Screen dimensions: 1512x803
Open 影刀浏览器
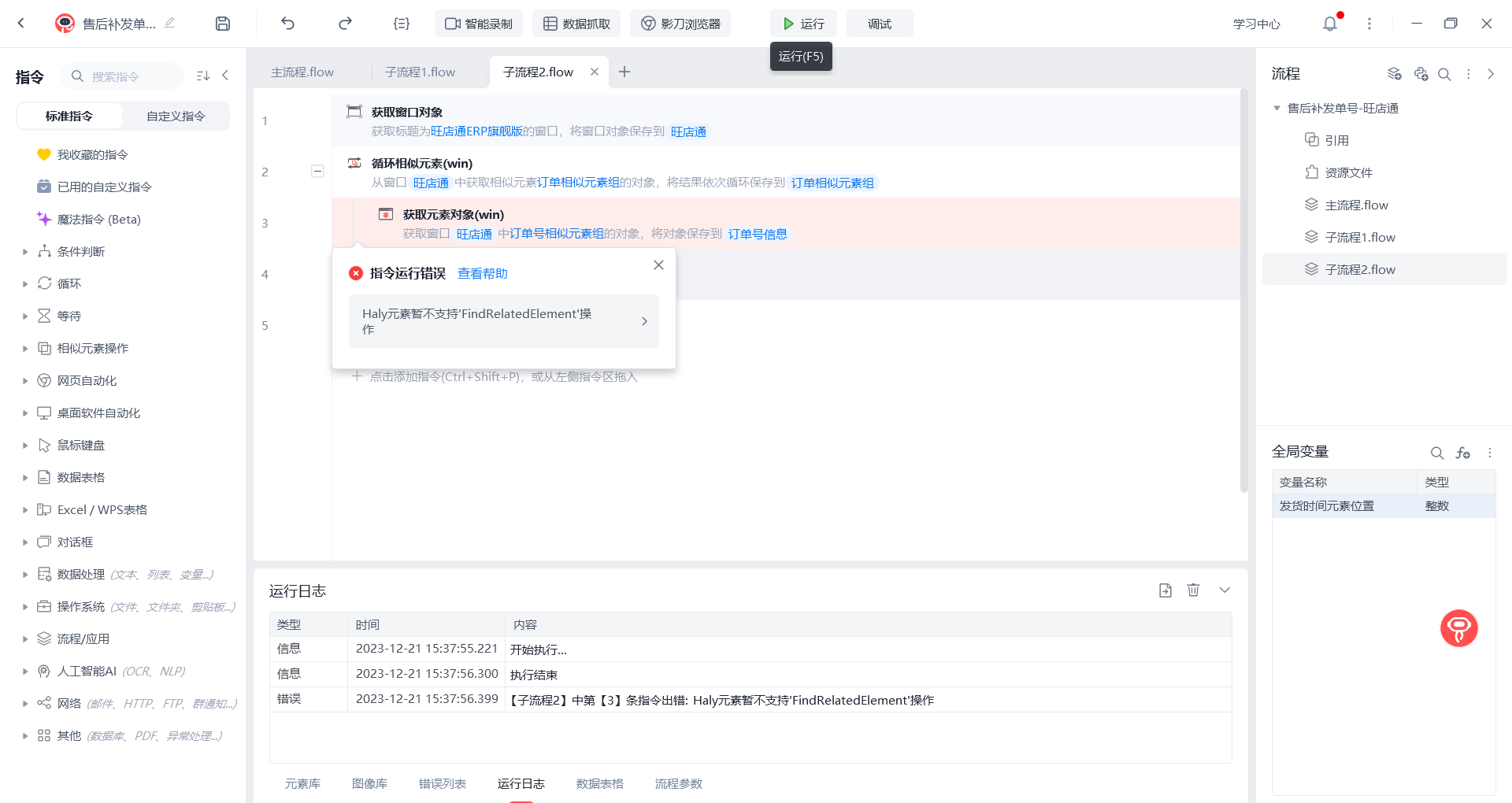[680, 24]
